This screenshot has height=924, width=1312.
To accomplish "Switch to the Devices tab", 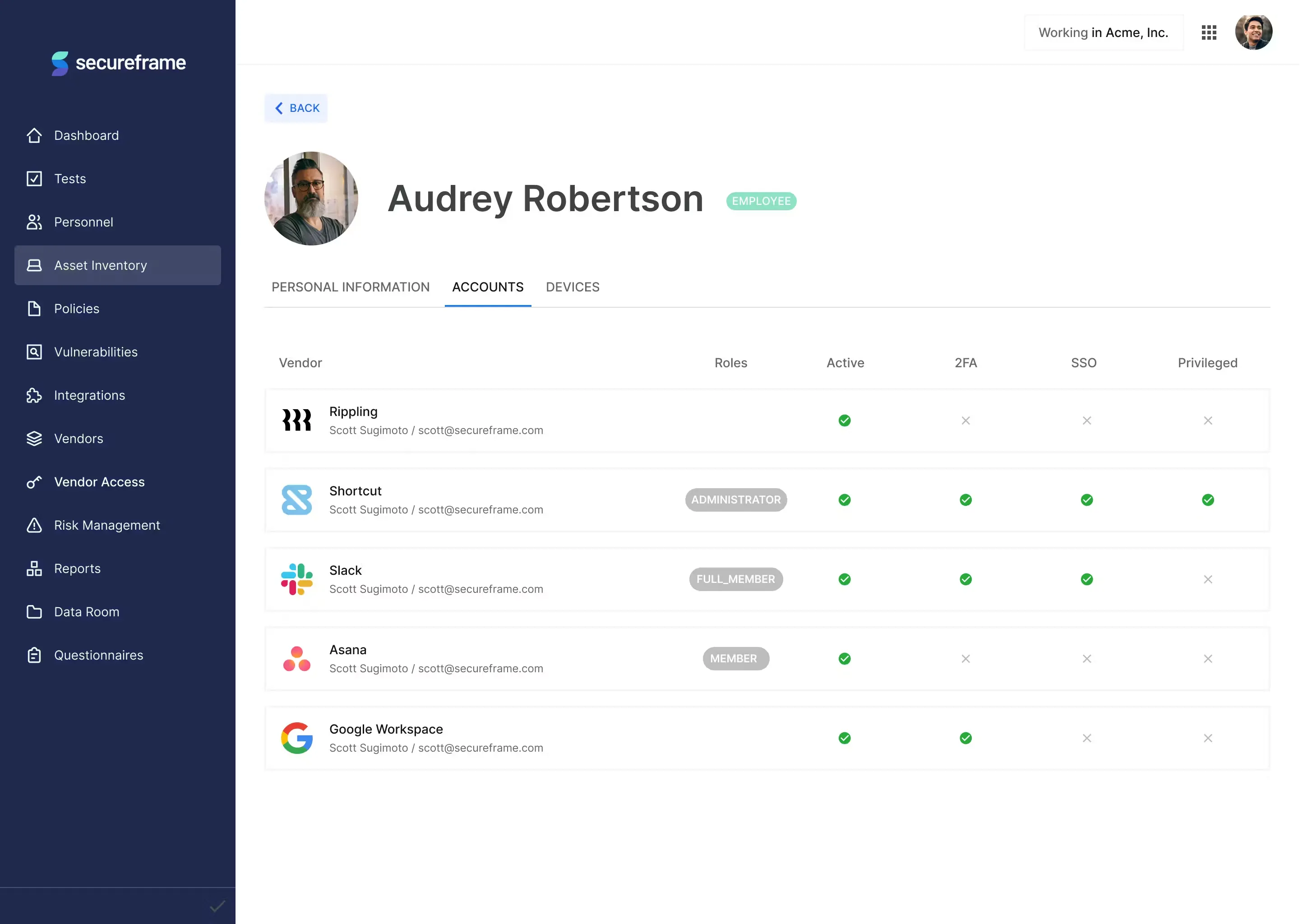I will (572, 287).
